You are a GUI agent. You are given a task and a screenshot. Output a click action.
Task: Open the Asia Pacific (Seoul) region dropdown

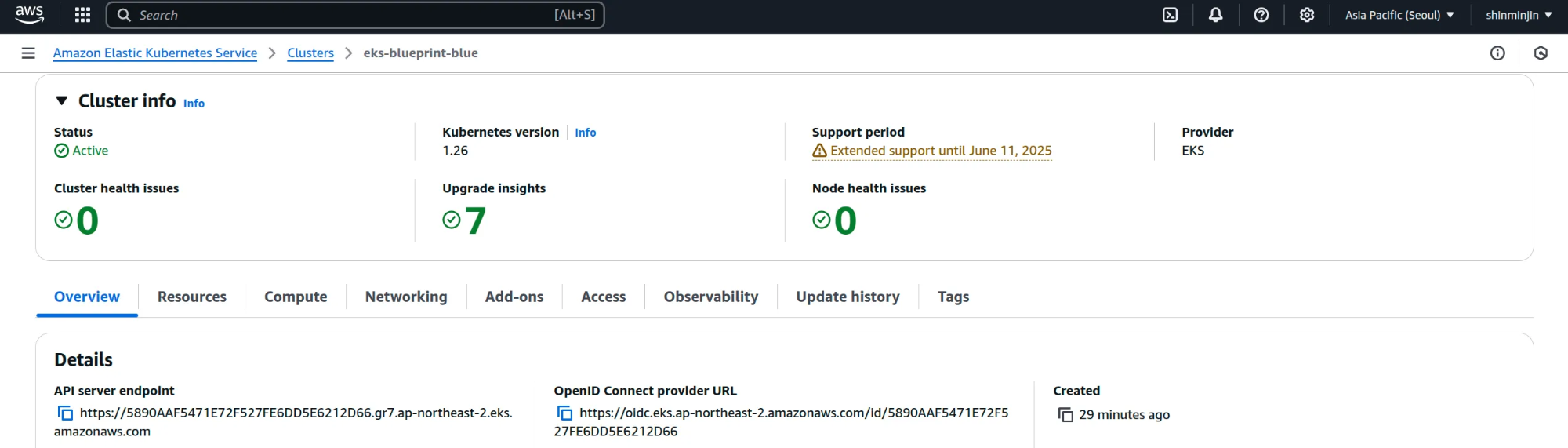point(1399,15)
